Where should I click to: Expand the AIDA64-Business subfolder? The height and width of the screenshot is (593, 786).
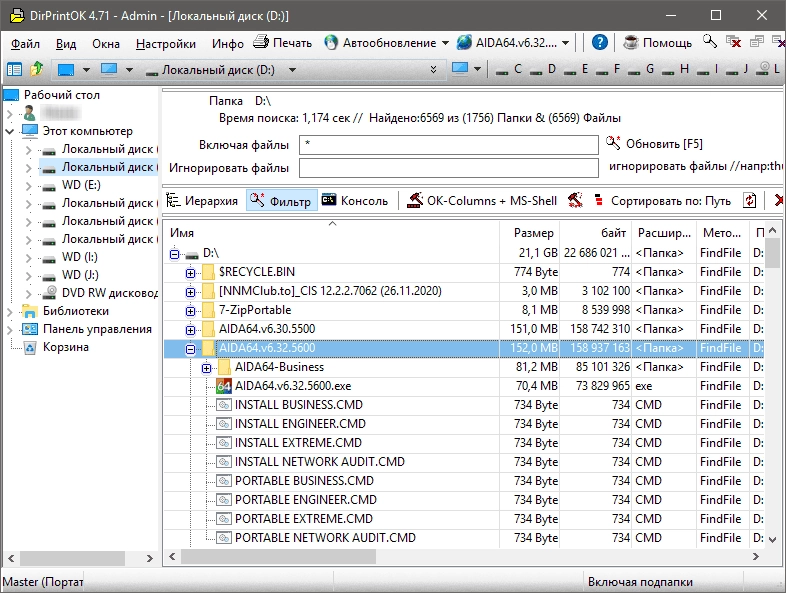coord(207,368)
